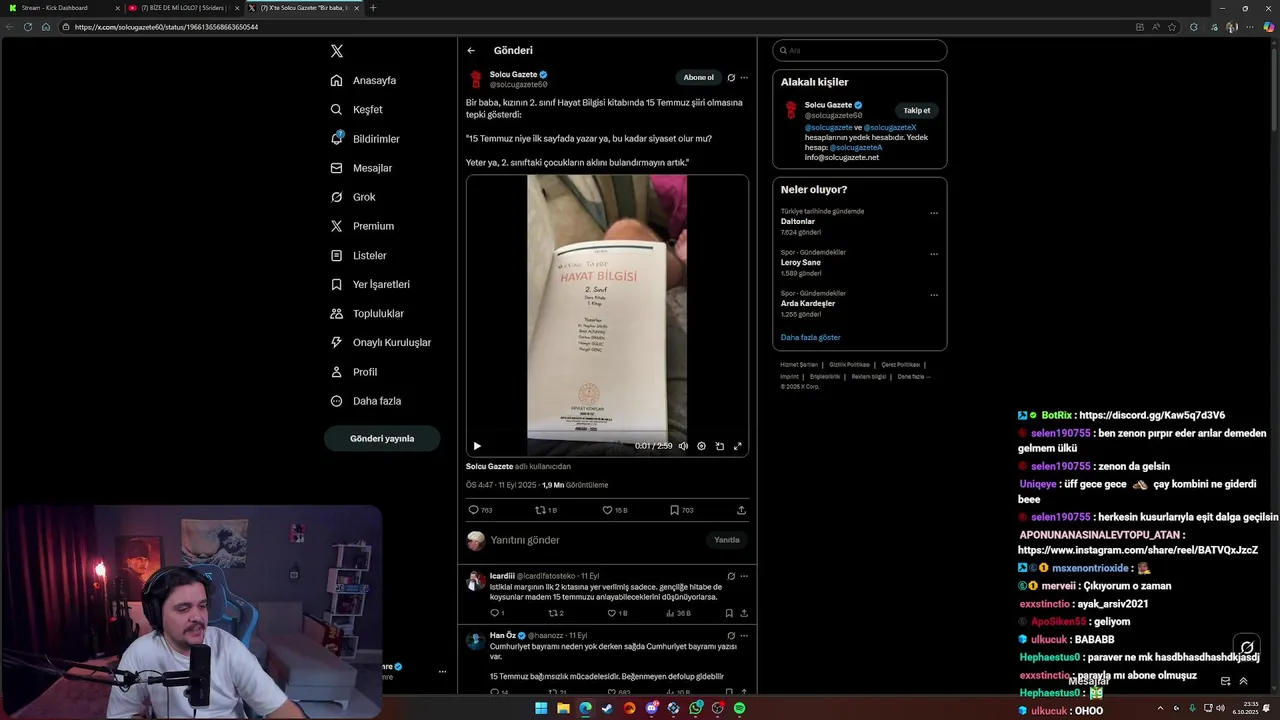Switch the video to fullscreen

tap(738, 446)
